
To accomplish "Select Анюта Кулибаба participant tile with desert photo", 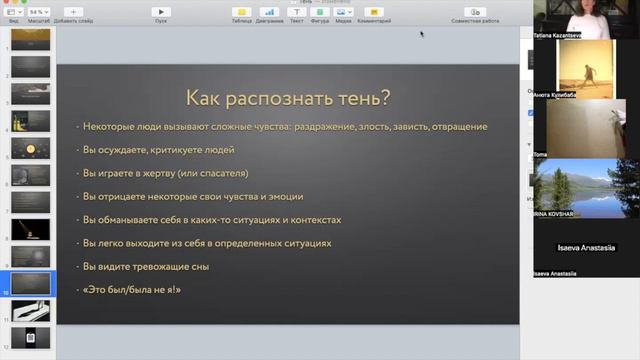I will (587, 69).
